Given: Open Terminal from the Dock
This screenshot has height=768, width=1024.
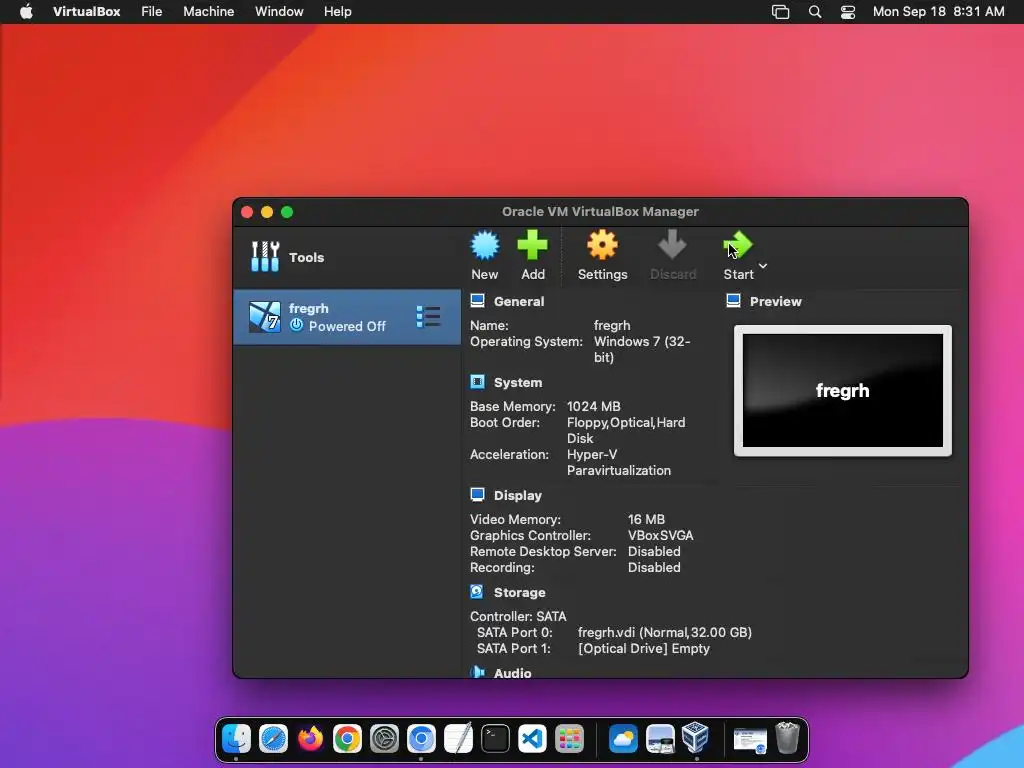Looking at the screenshot, I should 495,739.
